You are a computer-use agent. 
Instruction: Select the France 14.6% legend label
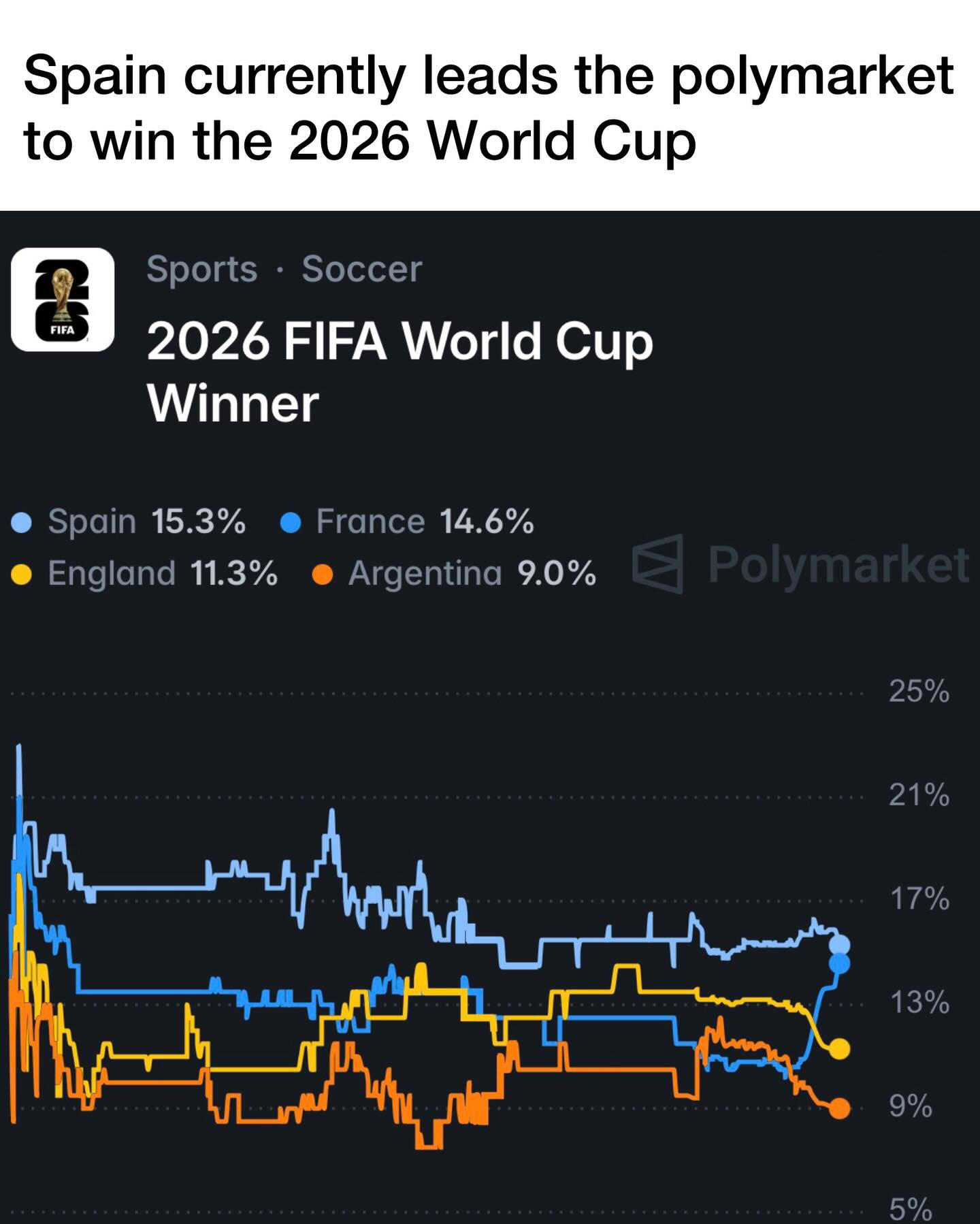click(425, 522)
